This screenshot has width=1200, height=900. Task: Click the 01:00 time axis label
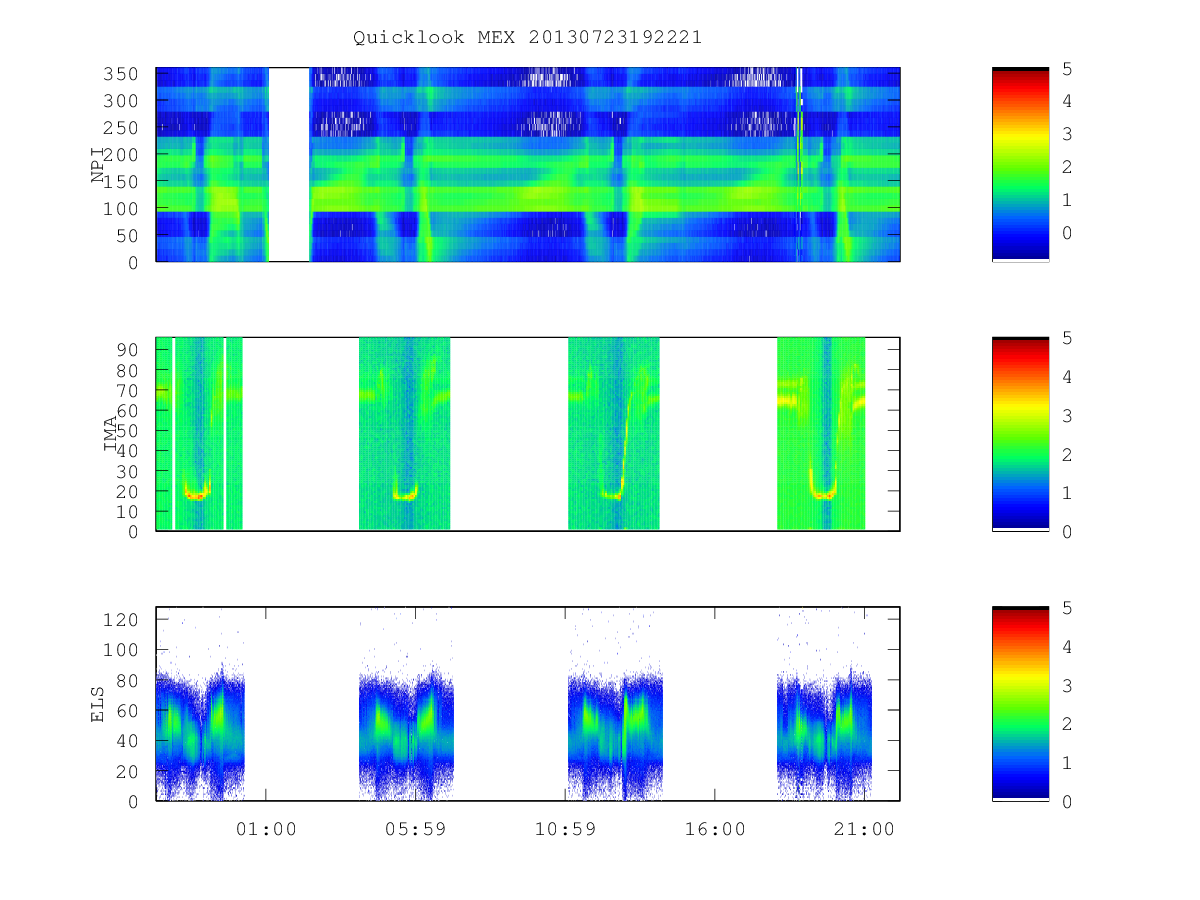[x=265, y=829]
